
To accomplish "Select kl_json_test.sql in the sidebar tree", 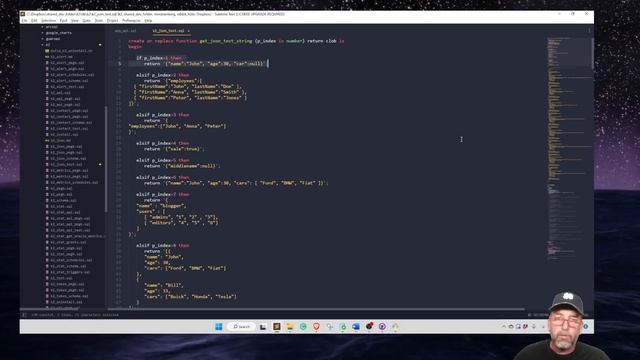I will click(x=67, y=164).
